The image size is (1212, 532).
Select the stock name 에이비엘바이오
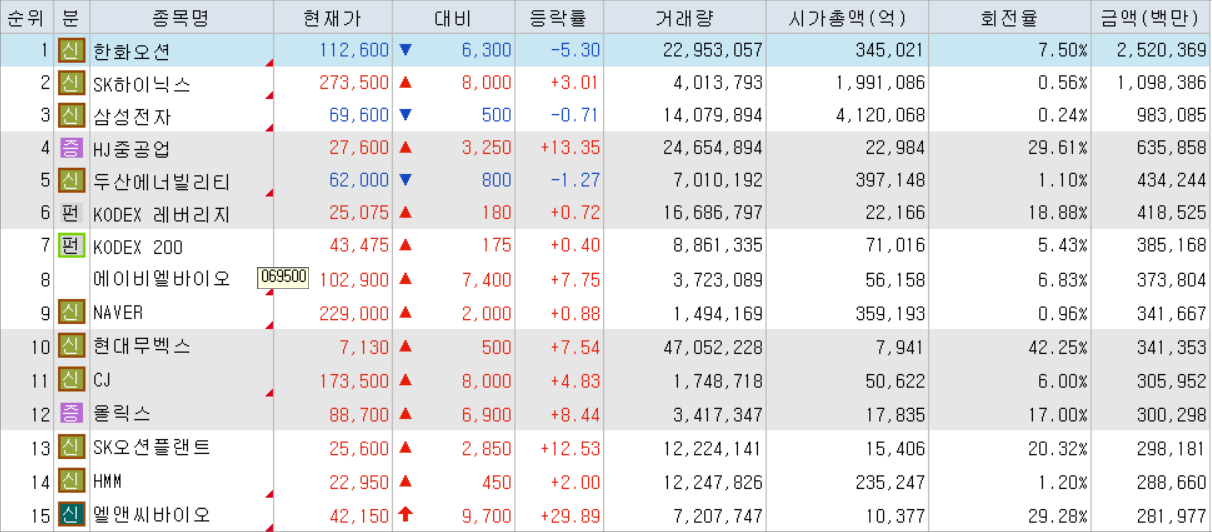tap(161, 279)
